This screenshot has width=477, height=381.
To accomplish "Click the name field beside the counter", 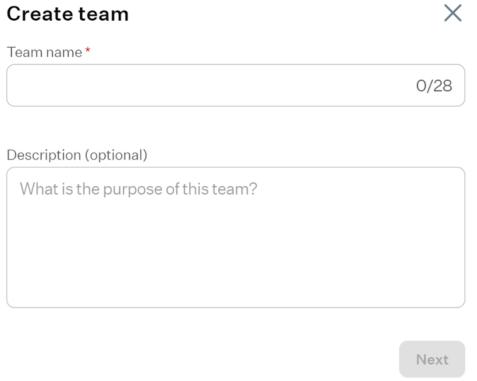I will (383, 85).
